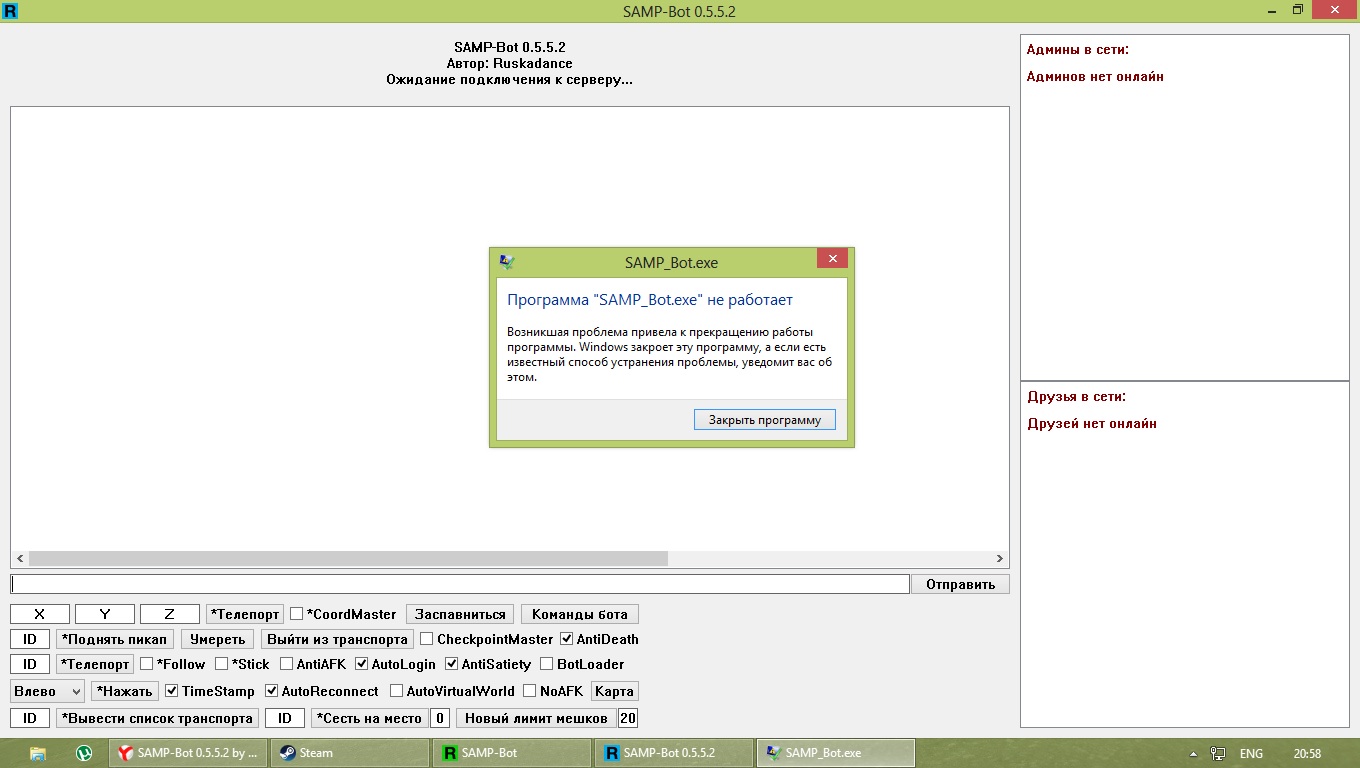The height and width of the screenshot is (768, 1360).
Task: Click horizontal scrollbar thumb in log area
Action: tap(348, 559)
